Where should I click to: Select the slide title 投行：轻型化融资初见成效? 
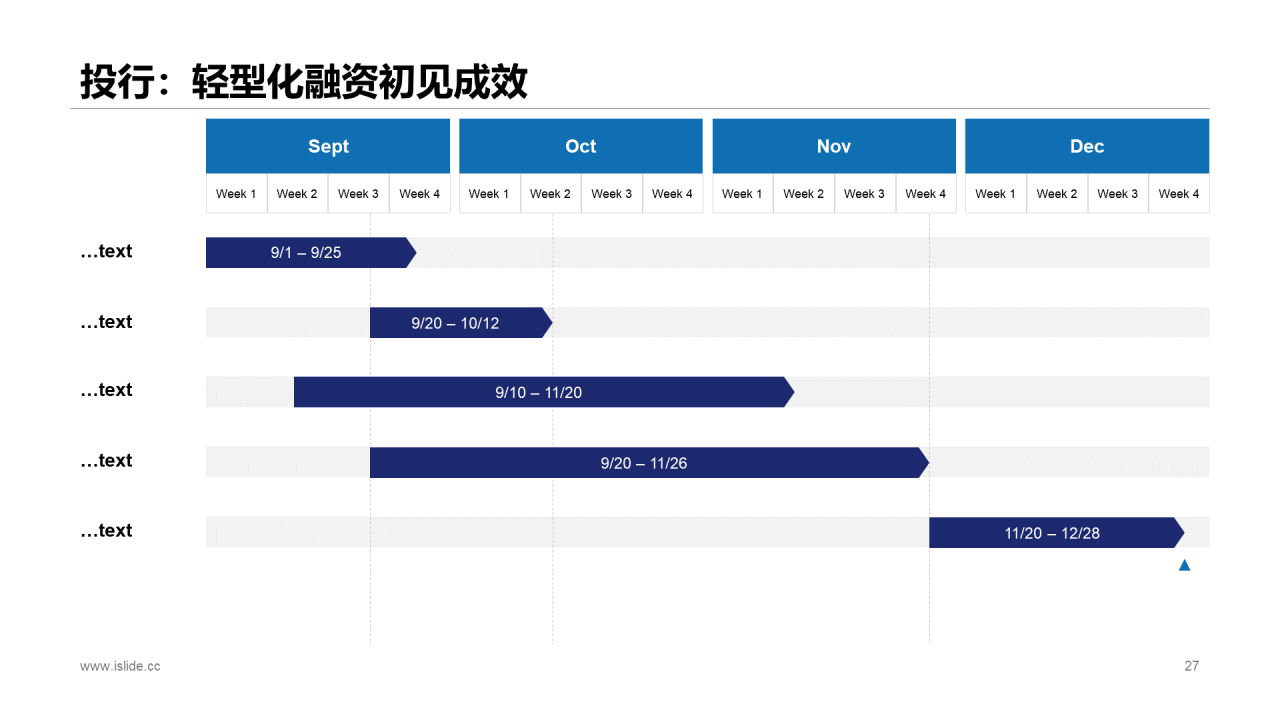click(304, 82)
